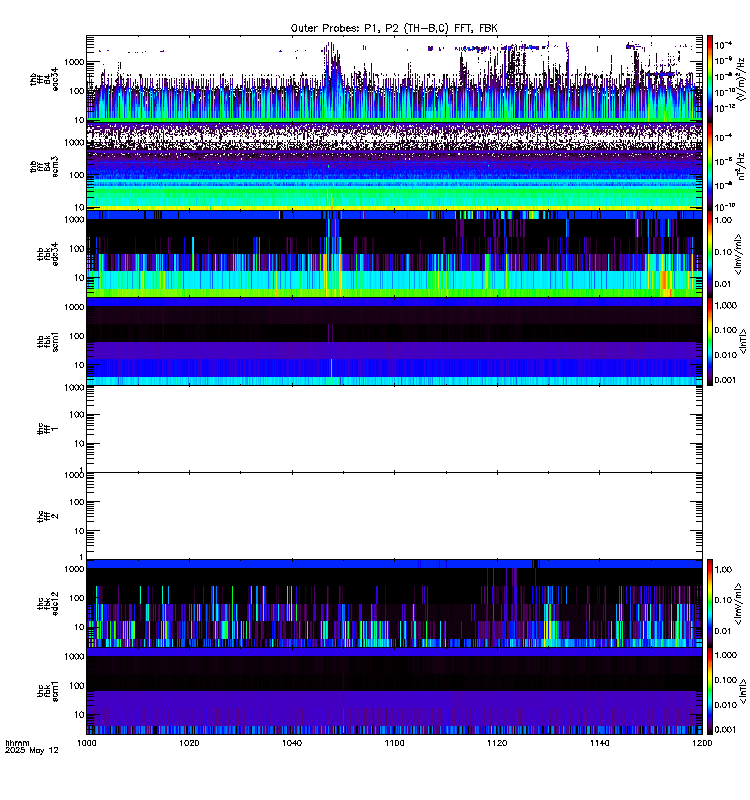Click inside the thc fbk edc12 filter bank plot
The image size is (750, 800).
(x=394, y=603)
